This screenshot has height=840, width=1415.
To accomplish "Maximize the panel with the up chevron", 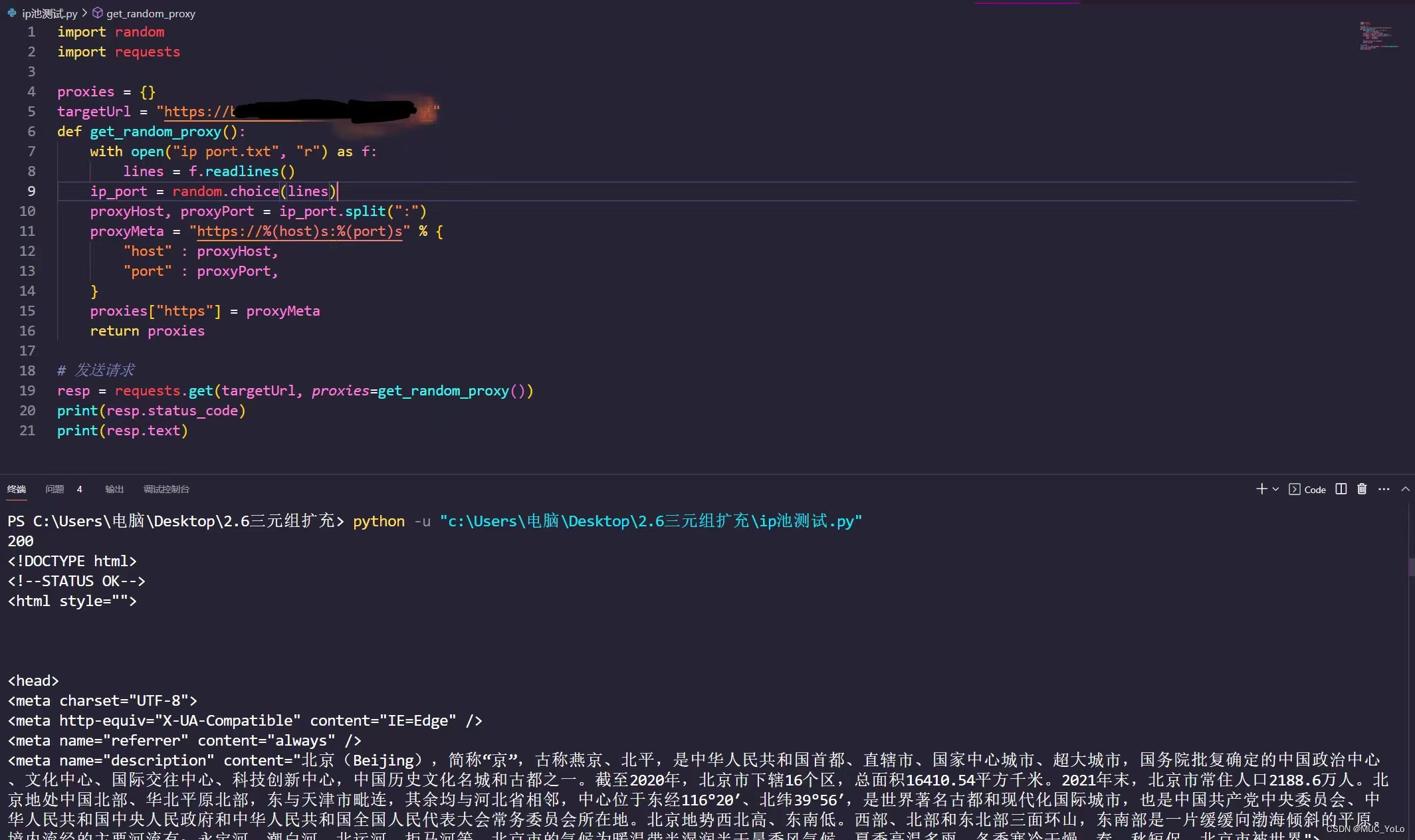I will [1405, 489].
